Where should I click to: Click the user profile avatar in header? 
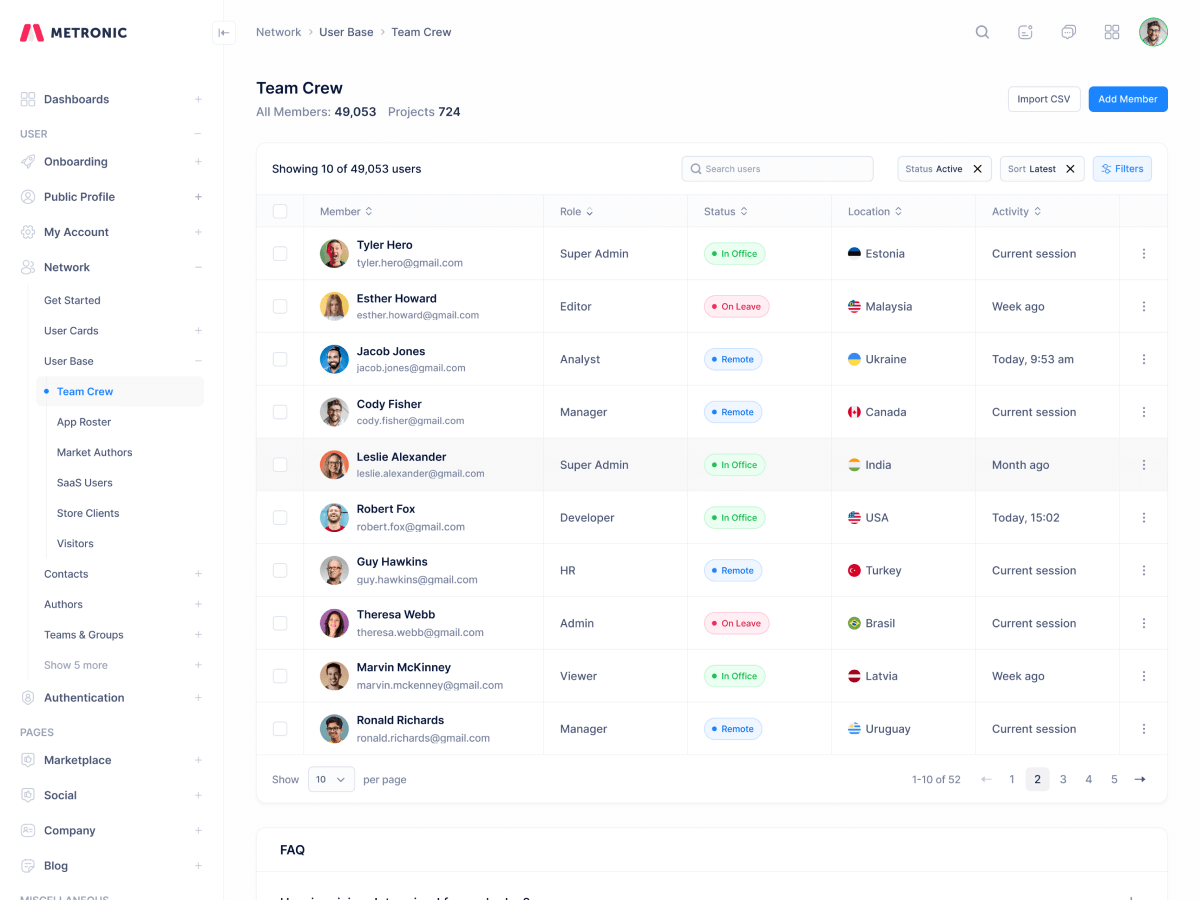tap(1153, 32)
